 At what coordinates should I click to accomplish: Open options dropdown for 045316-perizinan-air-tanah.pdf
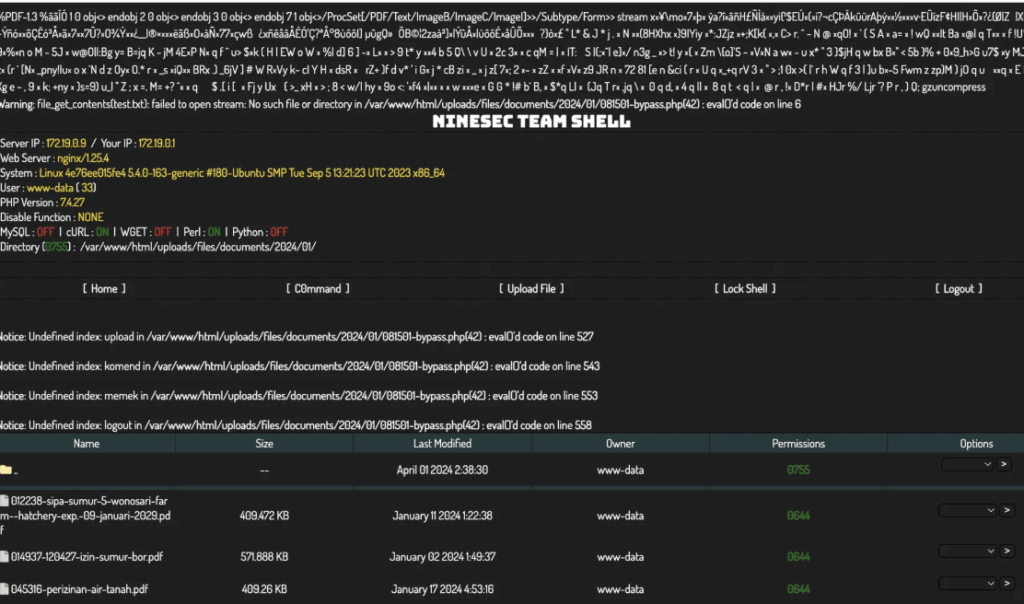click(967, 583)
